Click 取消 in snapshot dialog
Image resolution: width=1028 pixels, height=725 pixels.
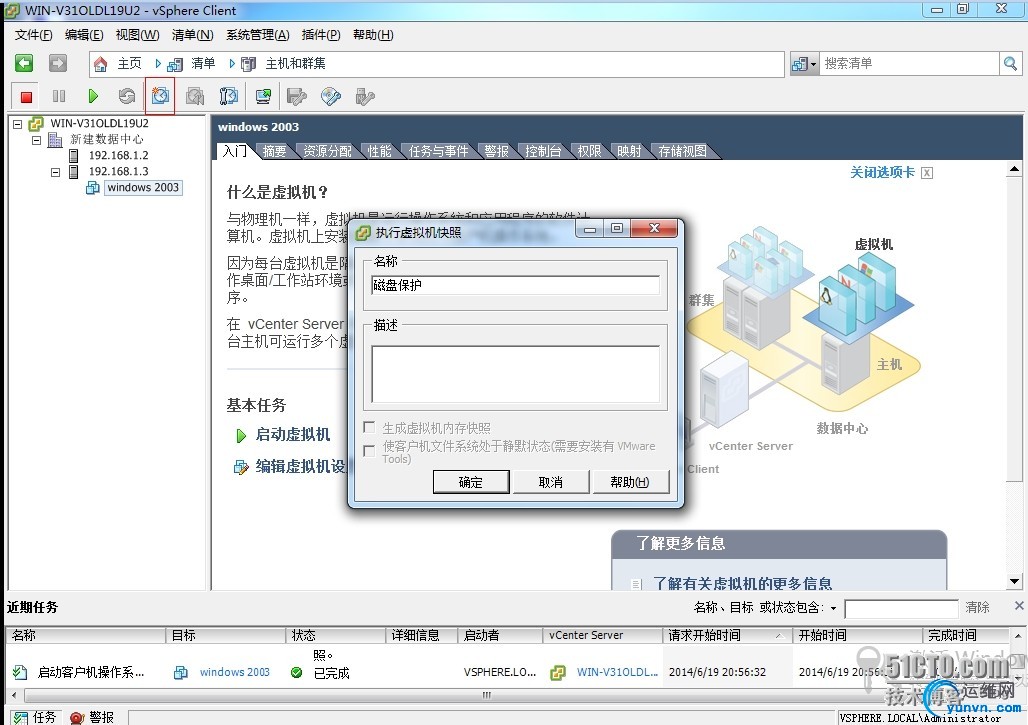point(551,482)
